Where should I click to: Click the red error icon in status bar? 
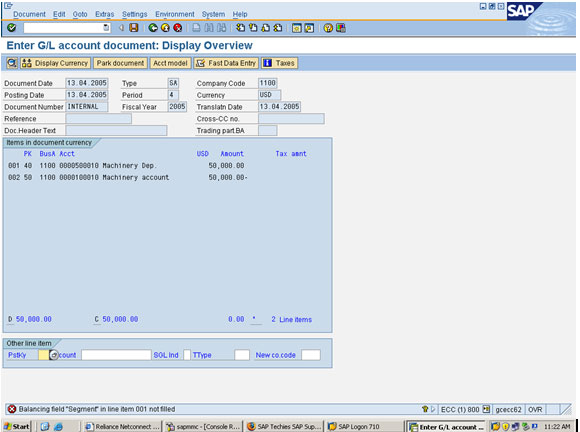point(12,409)
